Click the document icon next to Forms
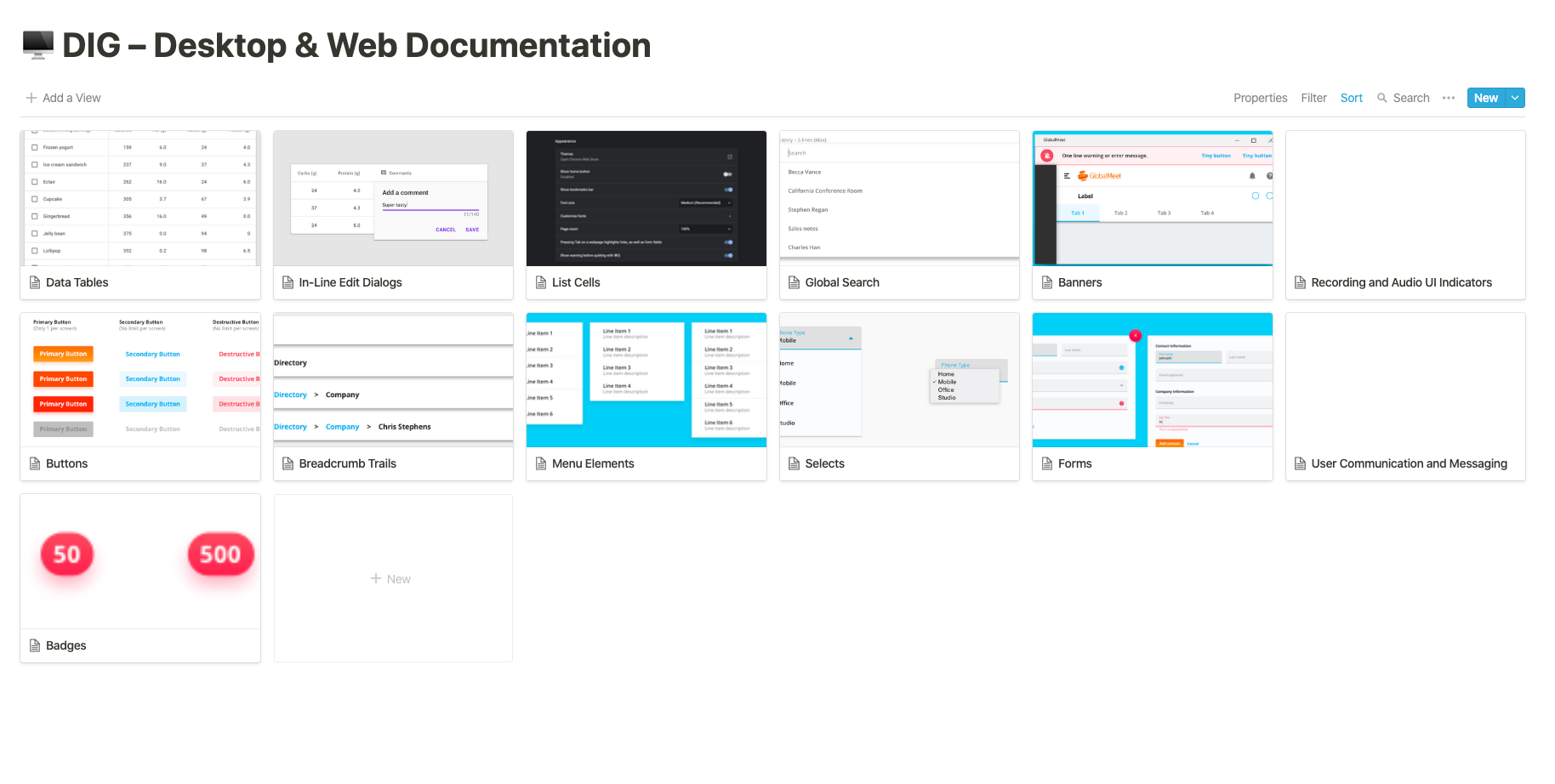 pos(1047,463)
